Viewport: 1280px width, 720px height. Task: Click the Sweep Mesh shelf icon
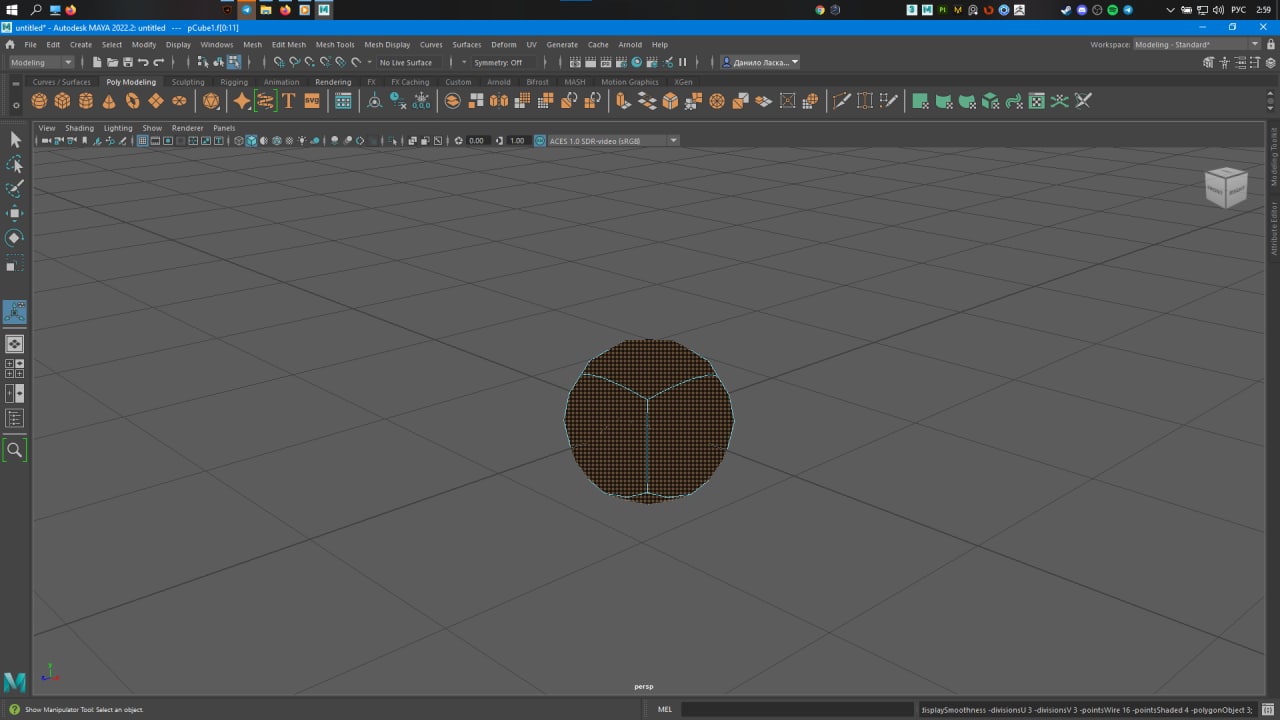coord(265,101)
